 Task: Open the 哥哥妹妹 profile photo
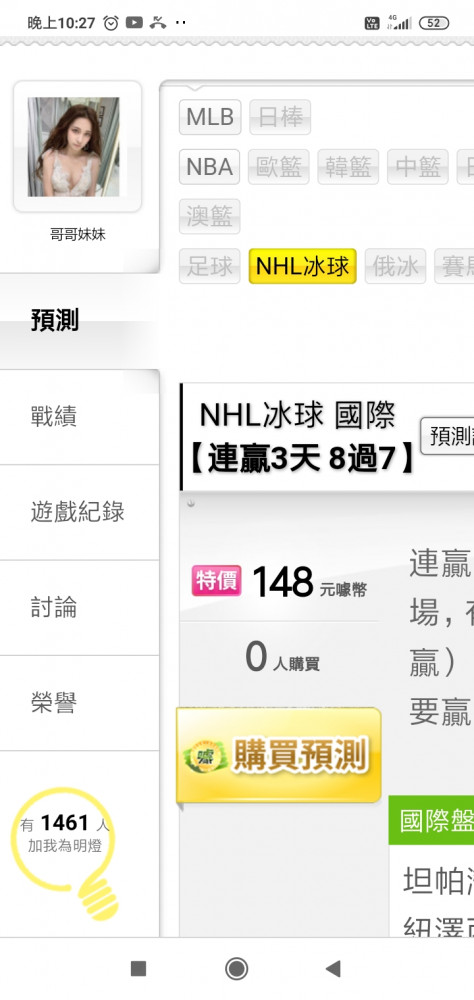(74, 147)
